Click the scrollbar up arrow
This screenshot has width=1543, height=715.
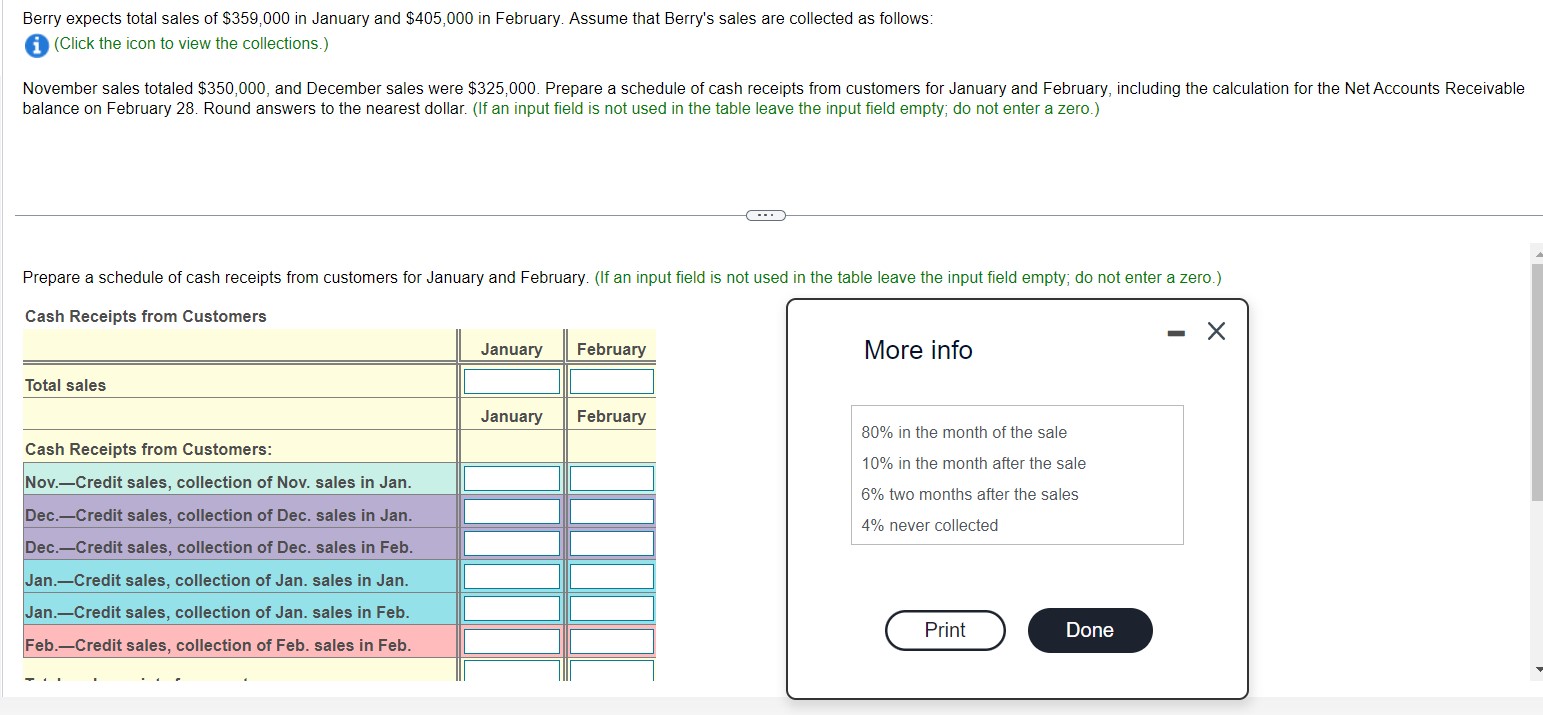tap(1536, 253)
